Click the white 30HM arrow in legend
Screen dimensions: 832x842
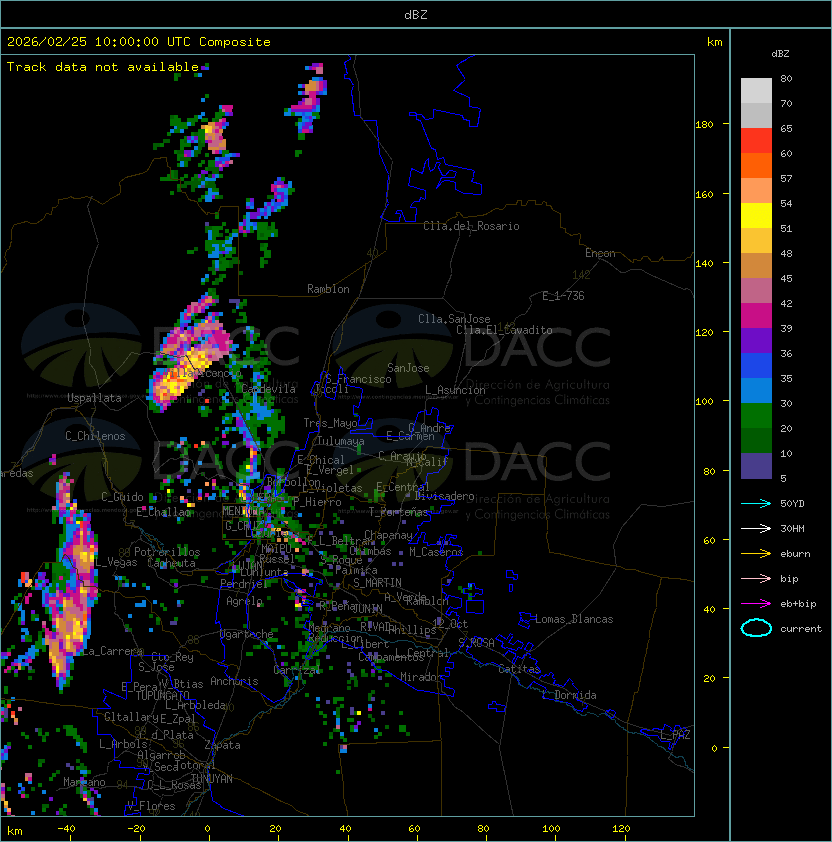tap(756, 528)
